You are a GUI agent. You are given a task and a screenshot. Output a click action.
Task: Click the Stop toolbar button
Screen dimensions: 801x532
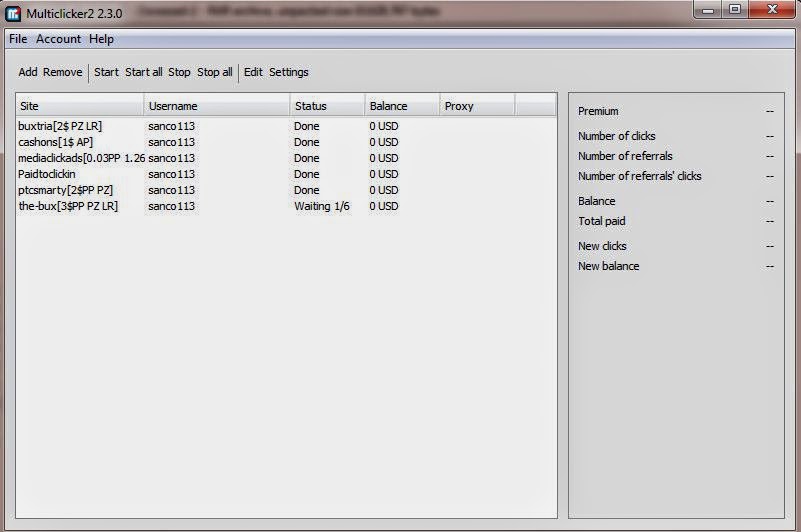[179, 72]
